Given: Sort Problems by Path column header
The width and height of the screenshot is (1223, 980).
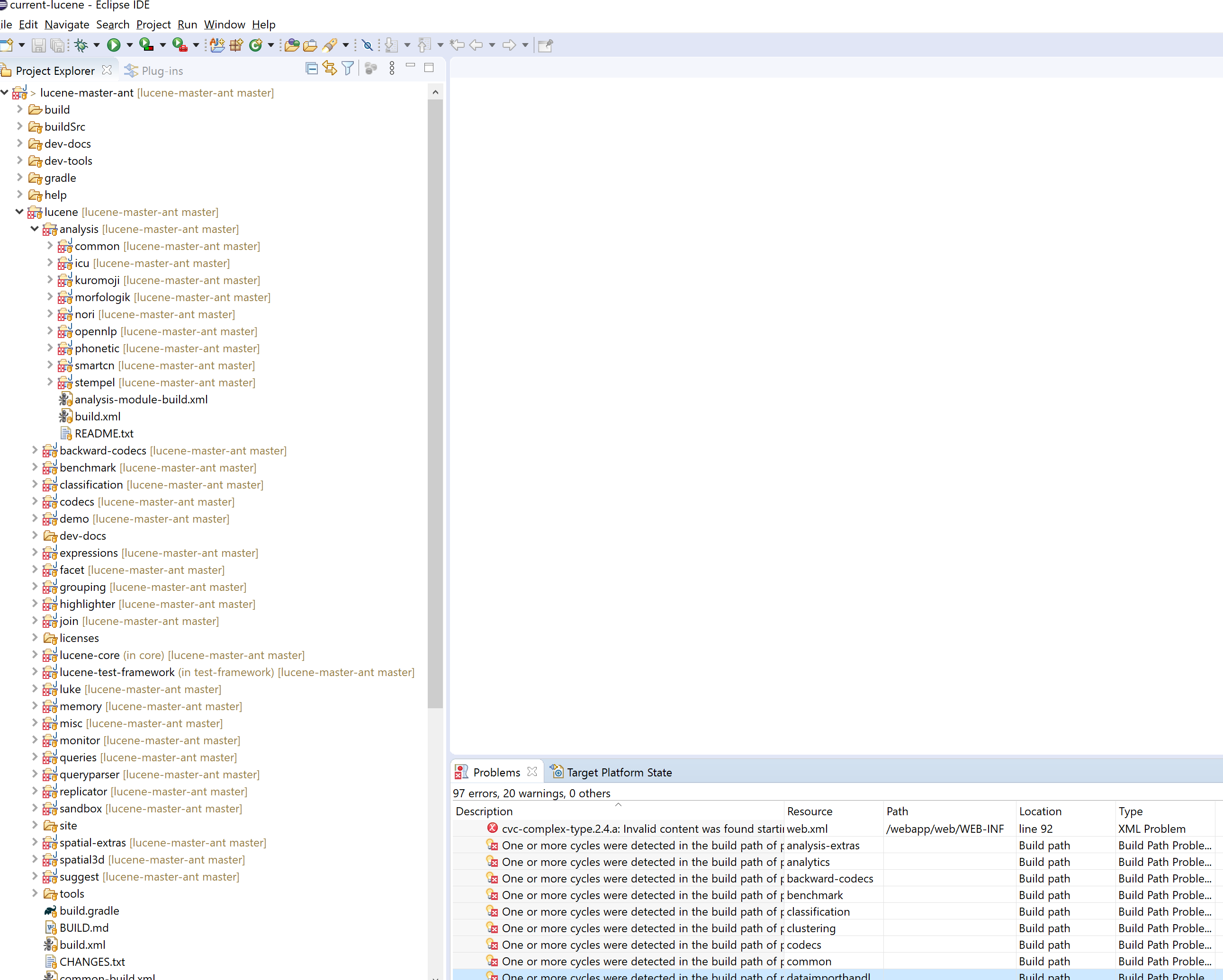Looking at the screenshot, I should point(949,811).
